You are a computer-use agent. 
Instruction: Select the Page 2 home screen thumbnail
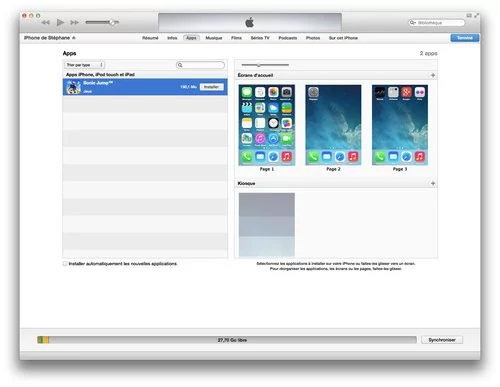pyautogui.click(x=333, y=125)
